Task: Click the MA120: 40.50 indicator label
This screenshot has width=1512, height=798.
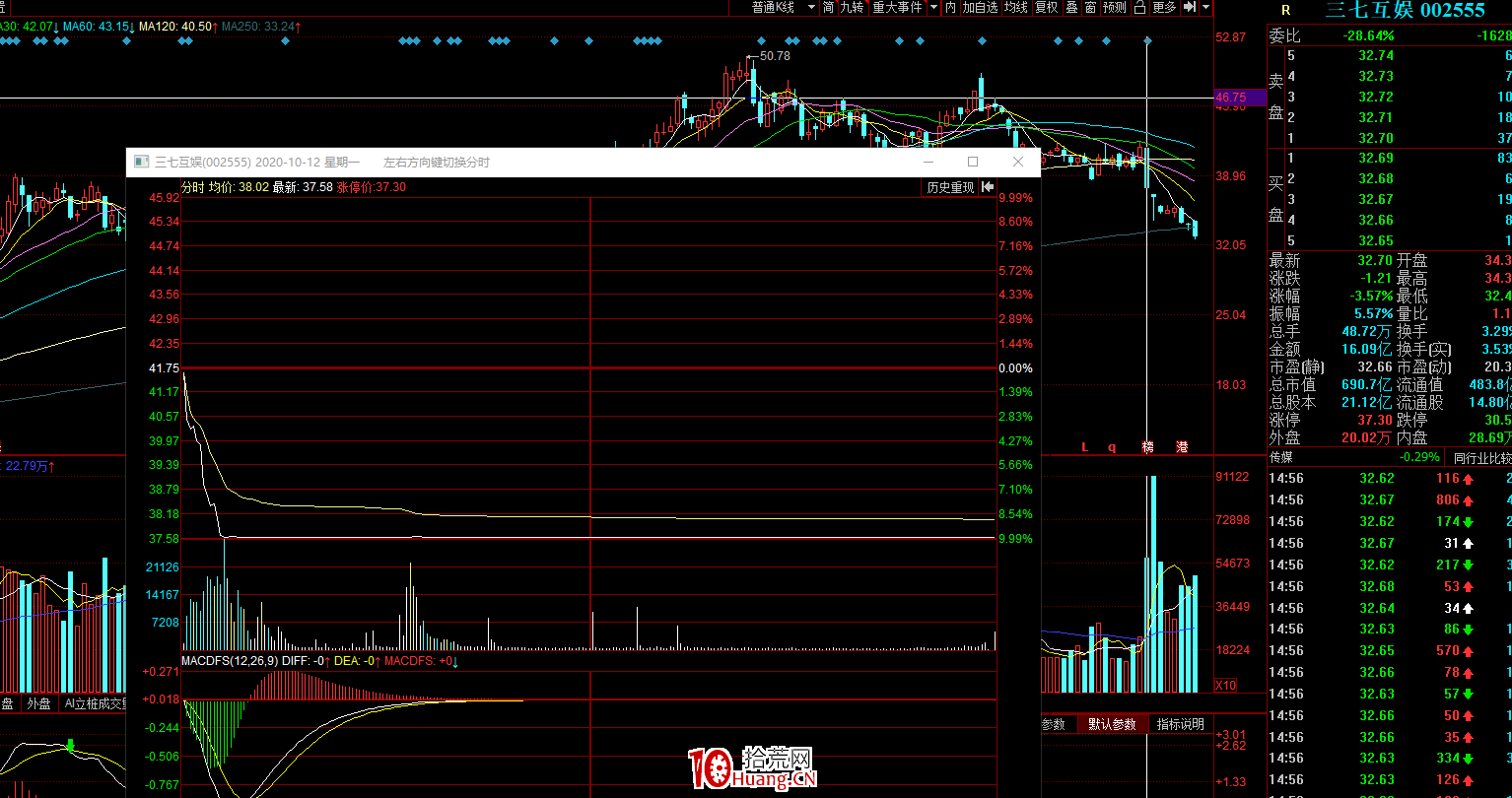Action: pyautogui.click(x=178, y=26)
